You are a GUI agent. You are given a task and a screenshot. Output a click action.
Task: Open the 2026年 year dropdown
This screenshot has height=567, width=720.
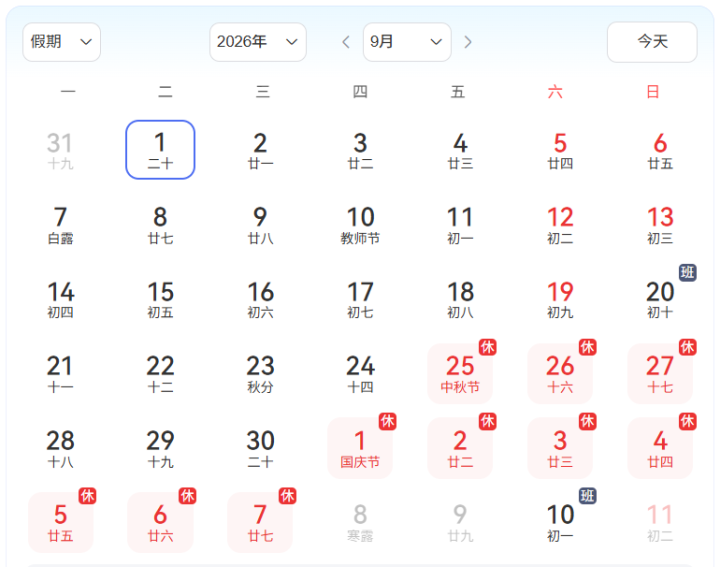pyautogui.click(x=258, y=42)
